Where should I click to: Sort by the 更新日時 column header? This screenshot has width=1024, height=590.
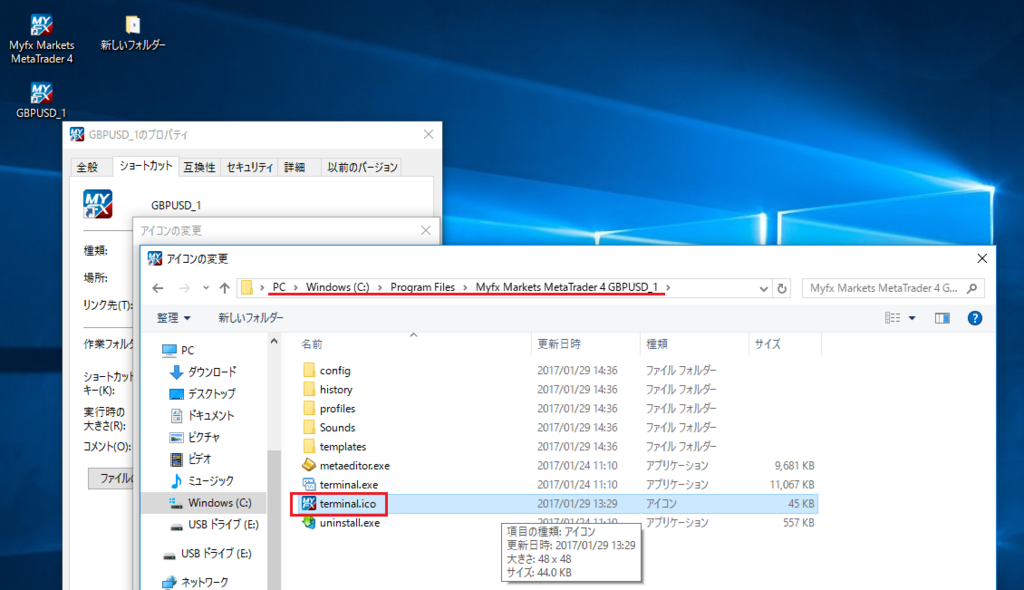coord(586,344)
